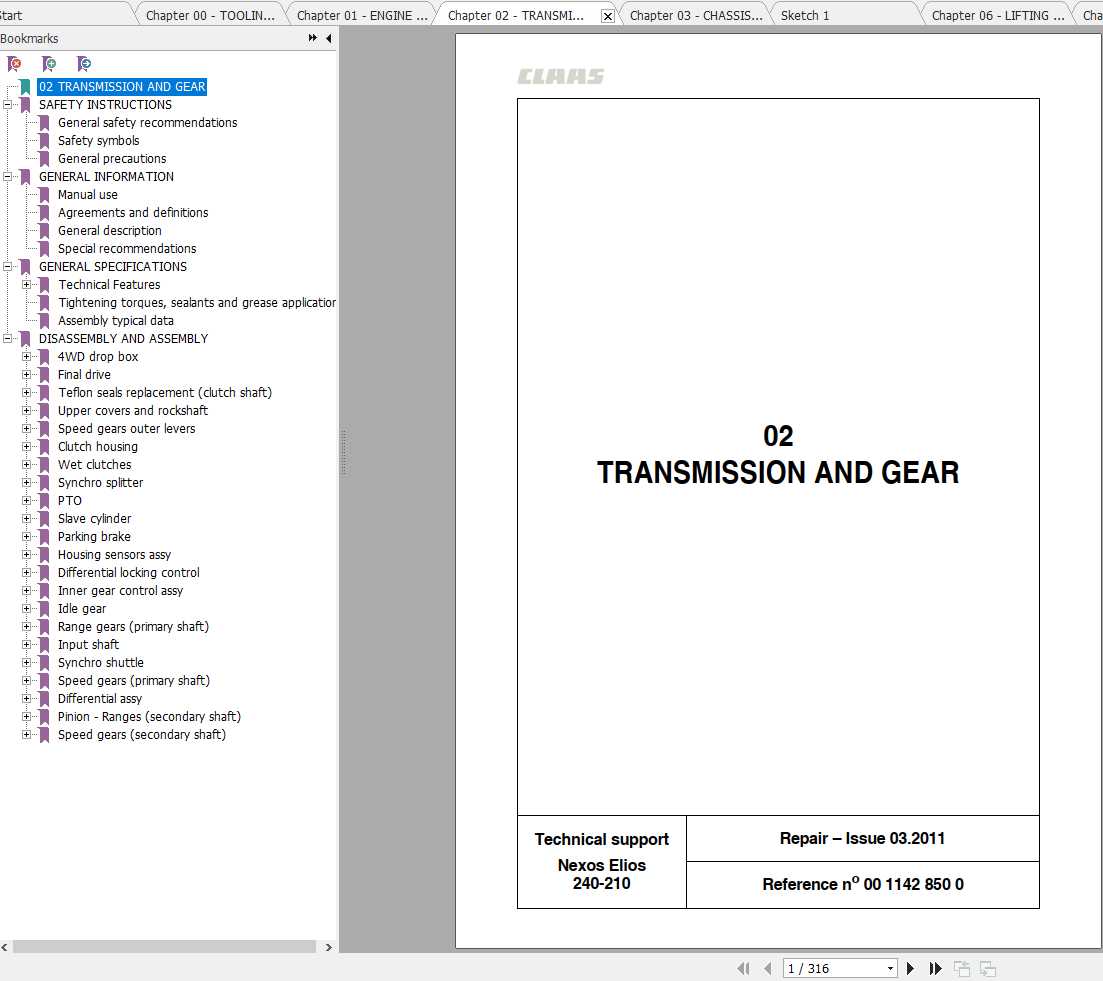Open Clutch housing bookmark
Viewport: 1103px width, 981px height.
pyautogui.click(x=97, y=447)
